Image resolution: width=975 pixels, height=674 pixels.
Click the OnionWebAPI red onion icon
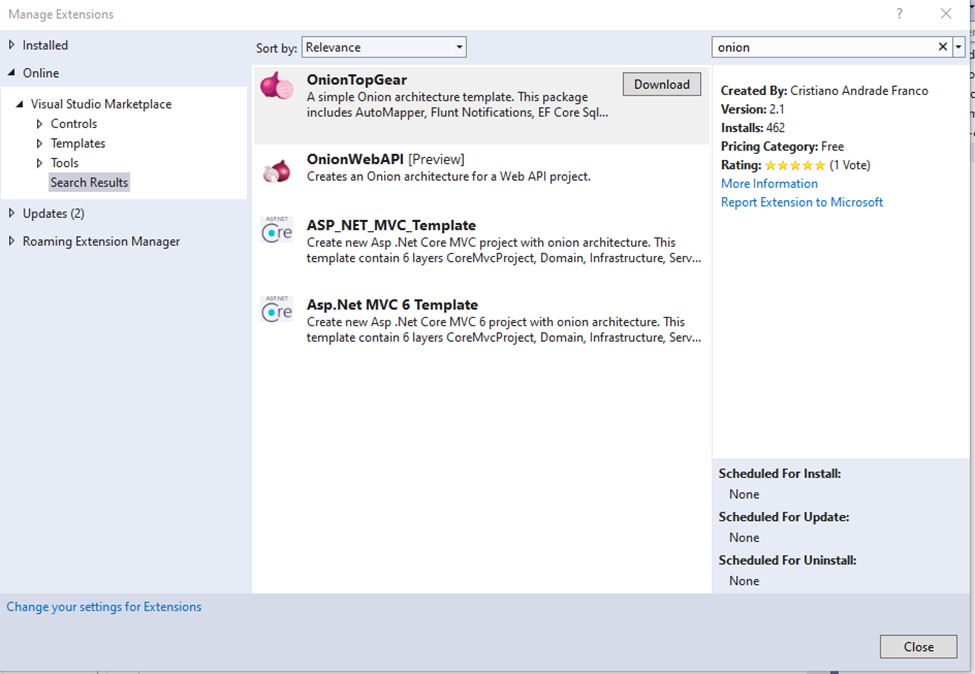pyautogui.click(x=277, y=170)
